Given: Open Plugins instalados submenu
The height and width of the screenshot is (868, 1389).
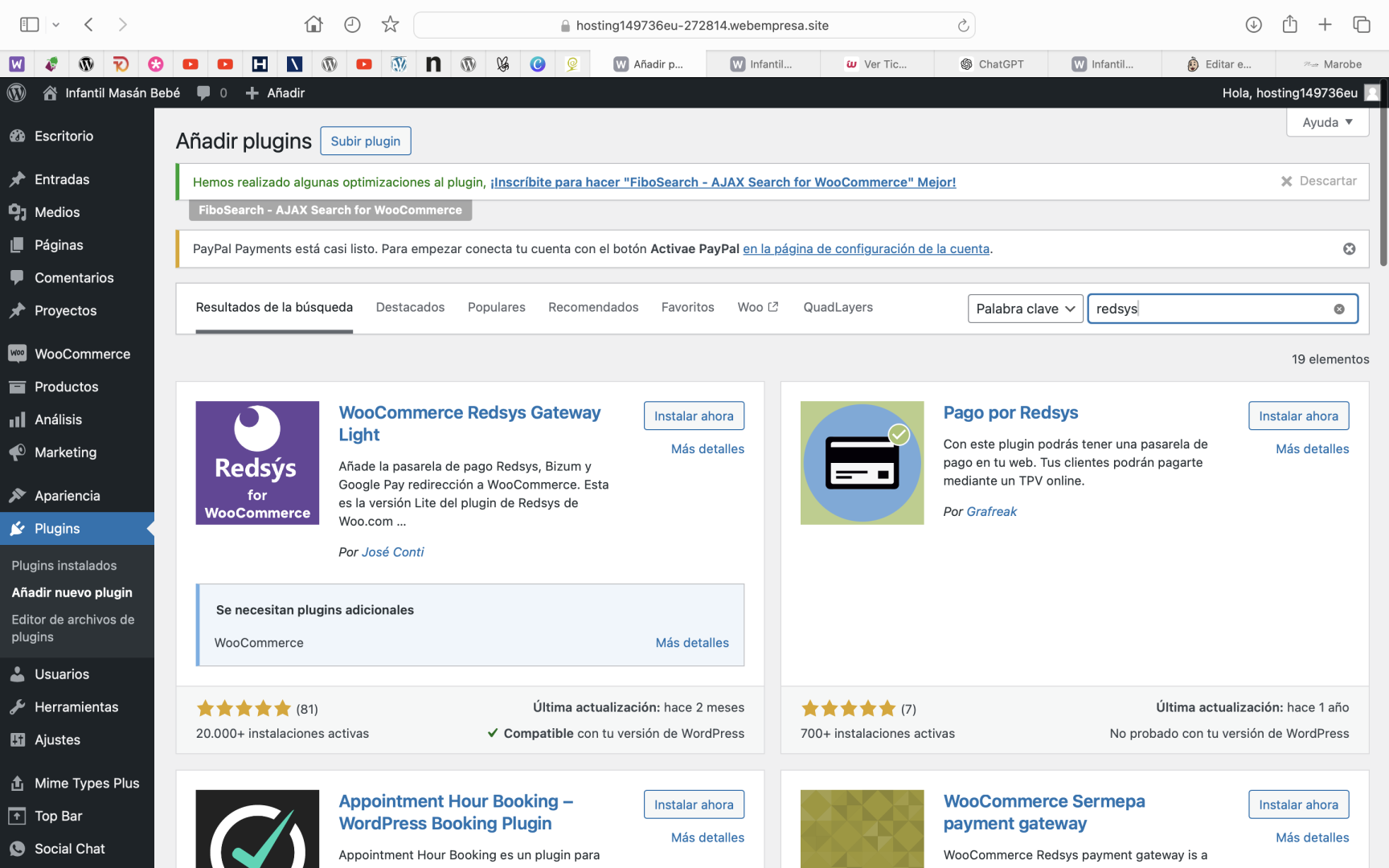Looking at the screenshot, I should pos(64,566).
